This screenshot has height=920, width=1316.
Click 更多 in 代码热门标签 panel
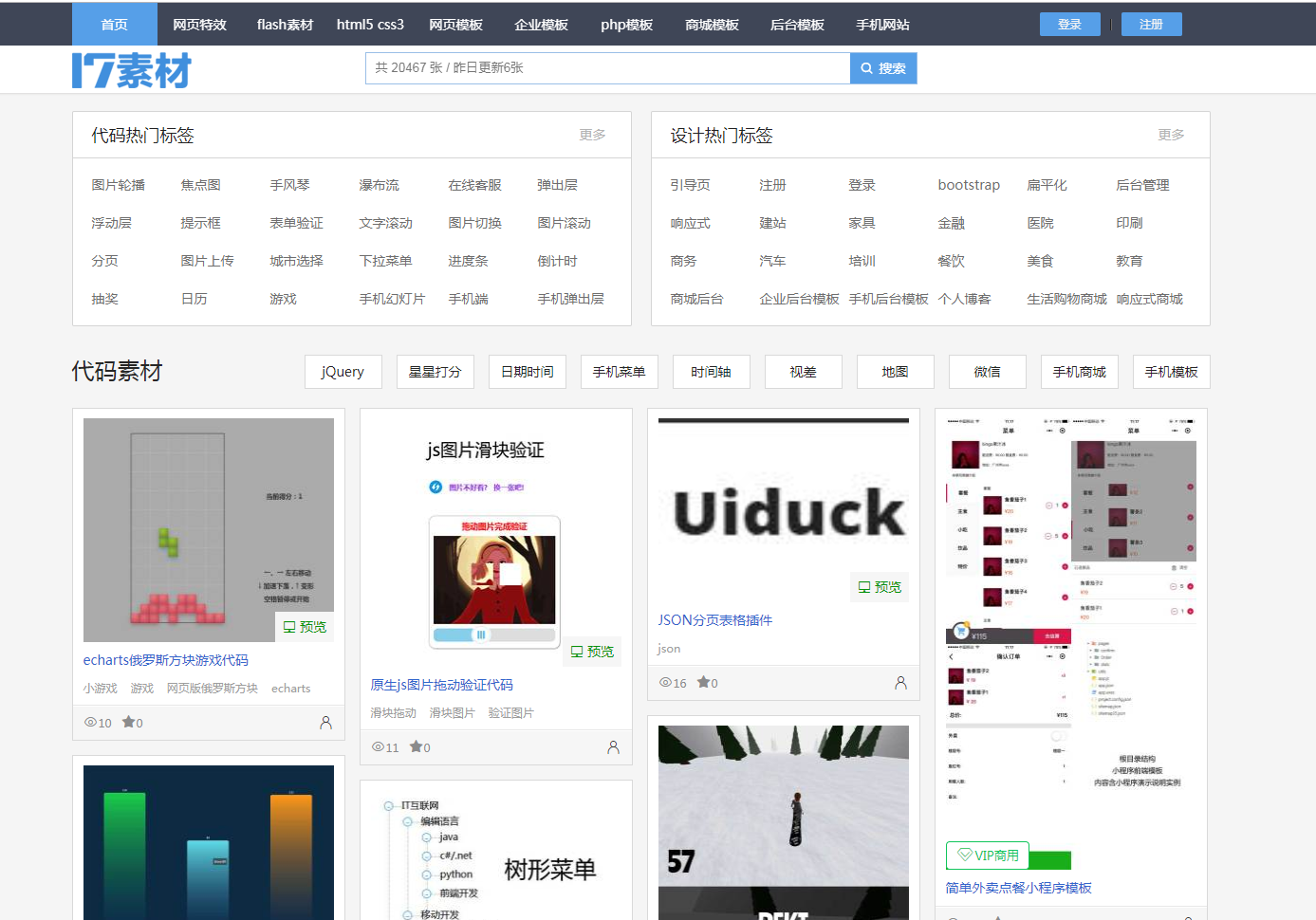coord(592,135)
